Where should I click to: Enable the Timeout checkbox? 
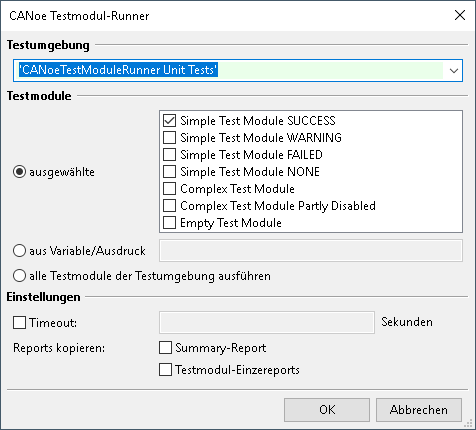point(19,322)
